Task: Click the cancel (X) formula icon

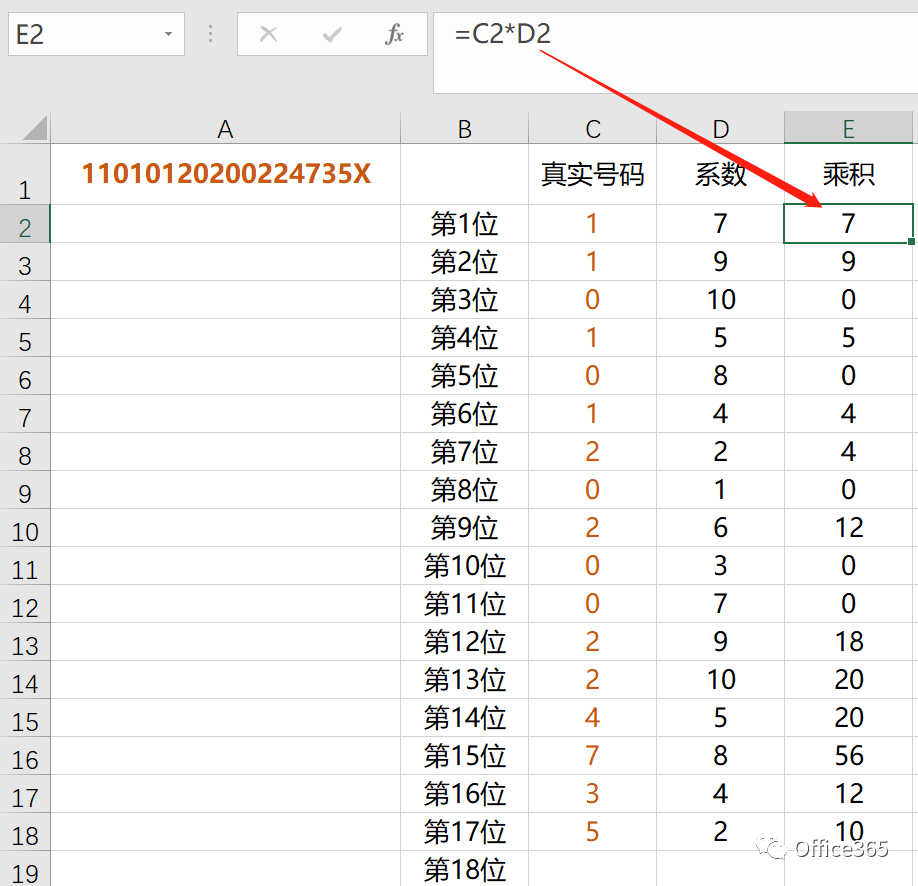Action: (x=268, y=34)
